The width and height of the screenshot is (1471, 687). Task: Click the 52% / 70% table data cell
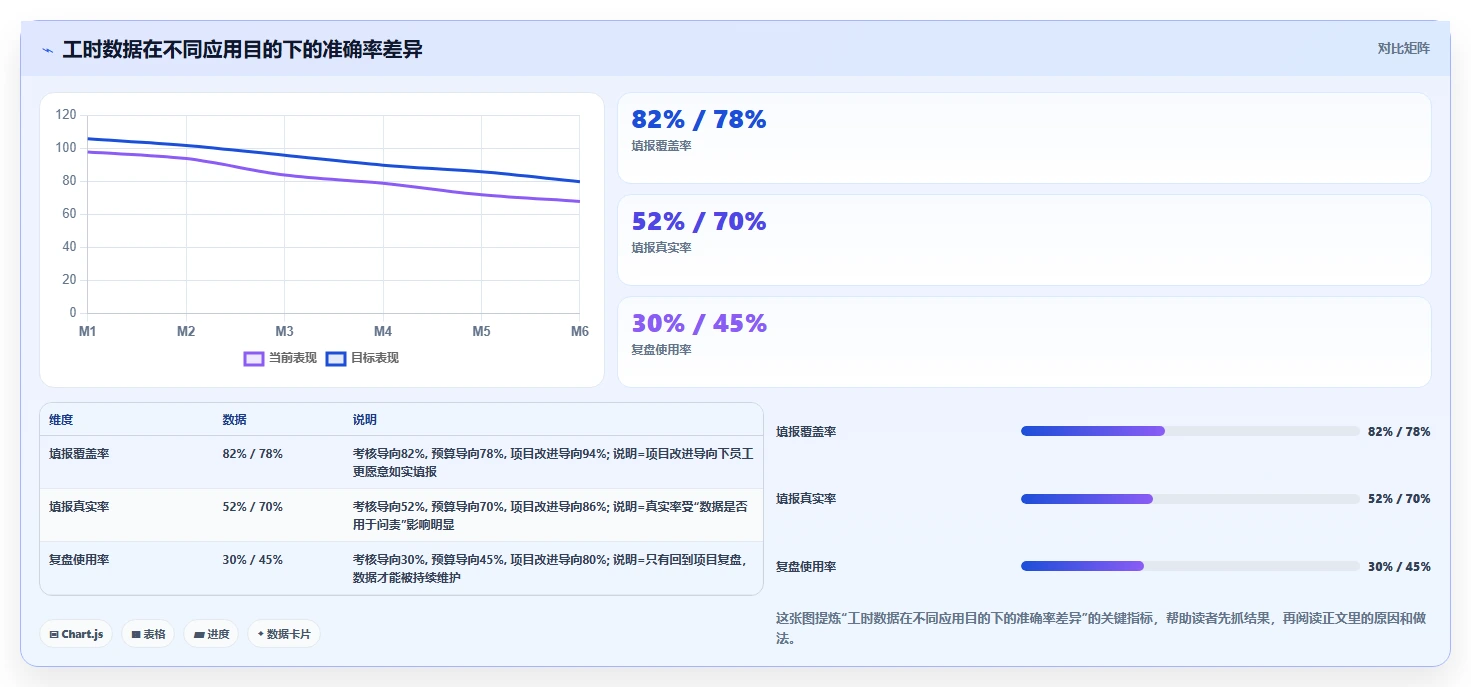[x=252, y=507]
